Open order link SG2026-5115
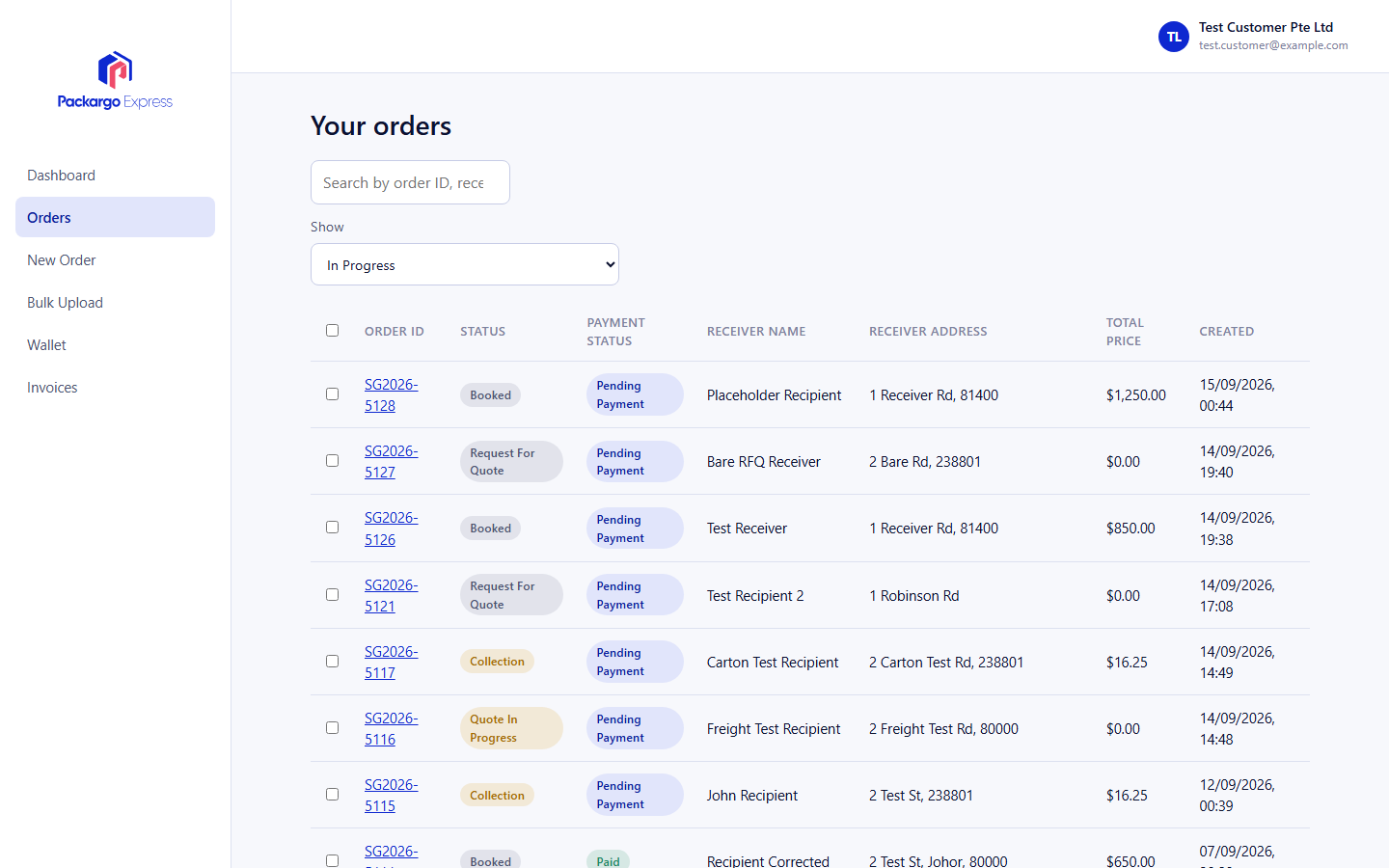Screen dimensions: 1389x868 tap(391, 795)
